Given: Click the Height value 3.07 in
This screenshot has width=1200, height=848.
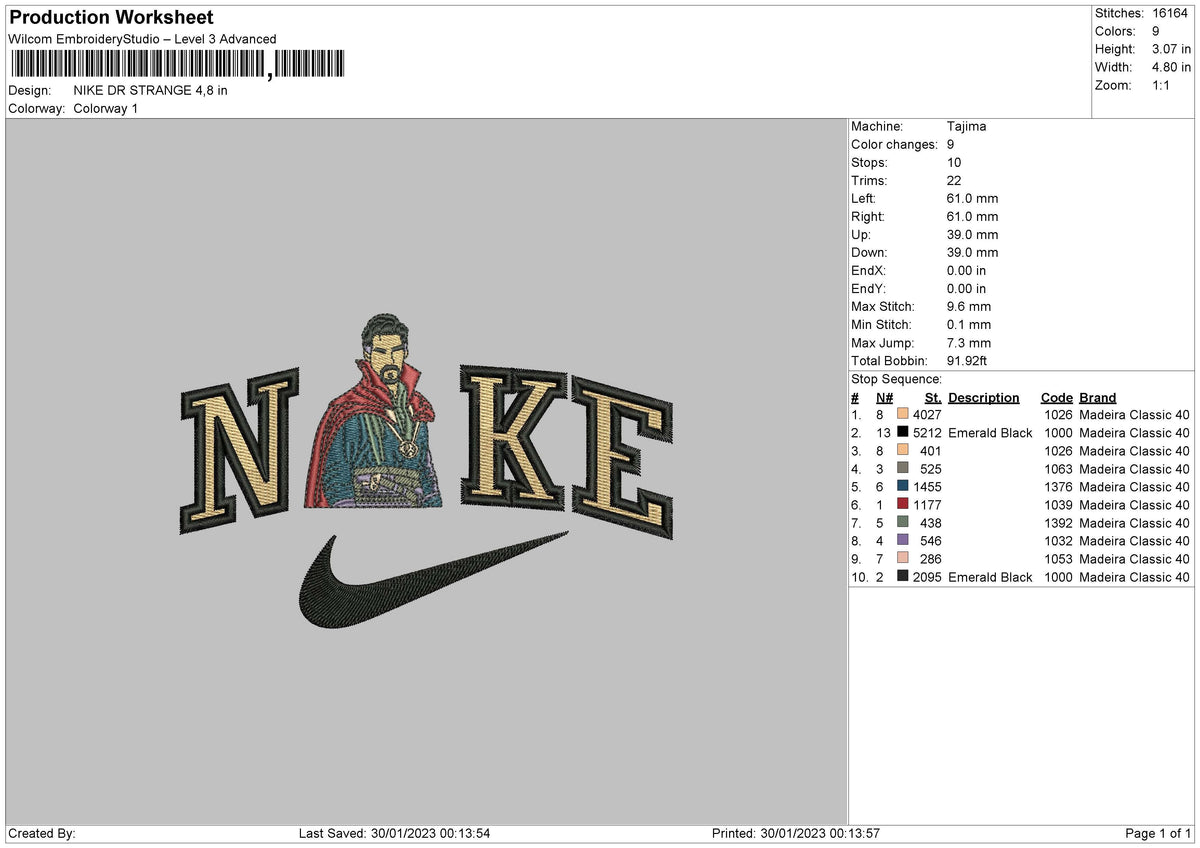Looking at the screenshot, I should click(1171, 49).
